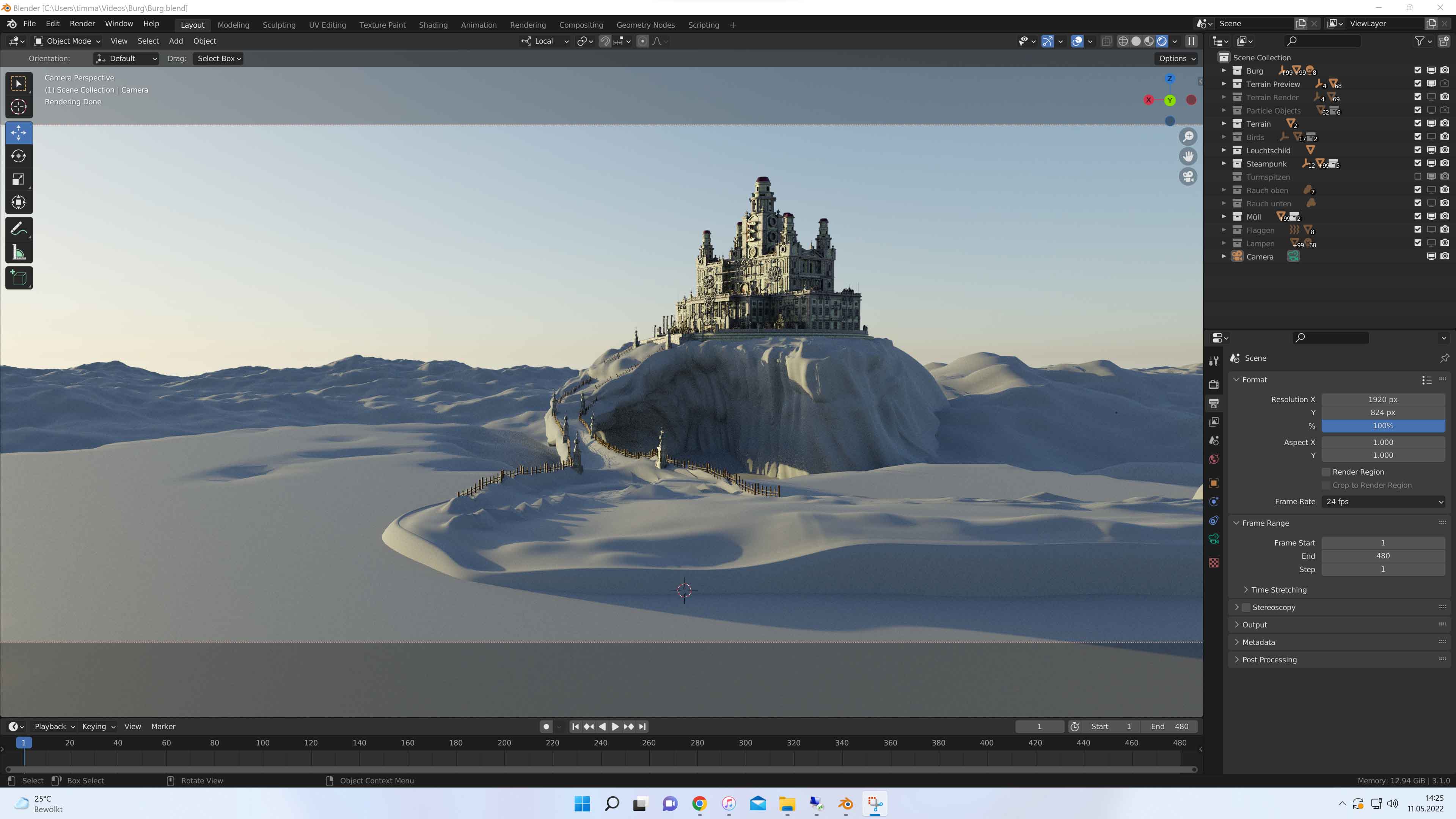This screenshot has height=819, width=1456.
Task: Pause the viewport render preview
Action: pyautogui.click(x=1191, y=41)
